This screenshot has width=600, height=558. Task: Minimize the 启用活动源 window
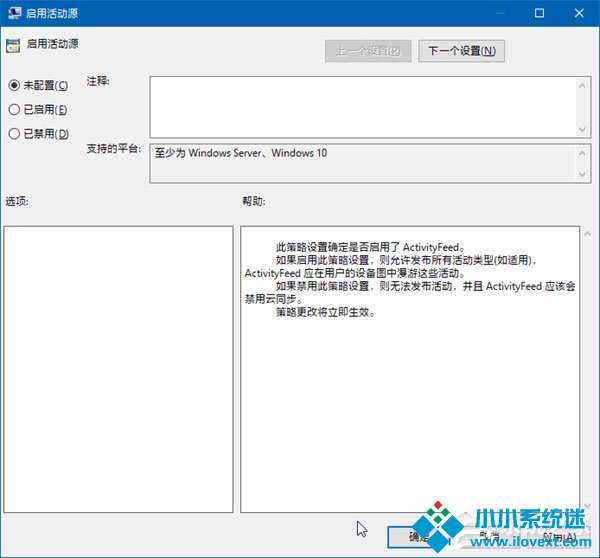[x=500, y=13]
